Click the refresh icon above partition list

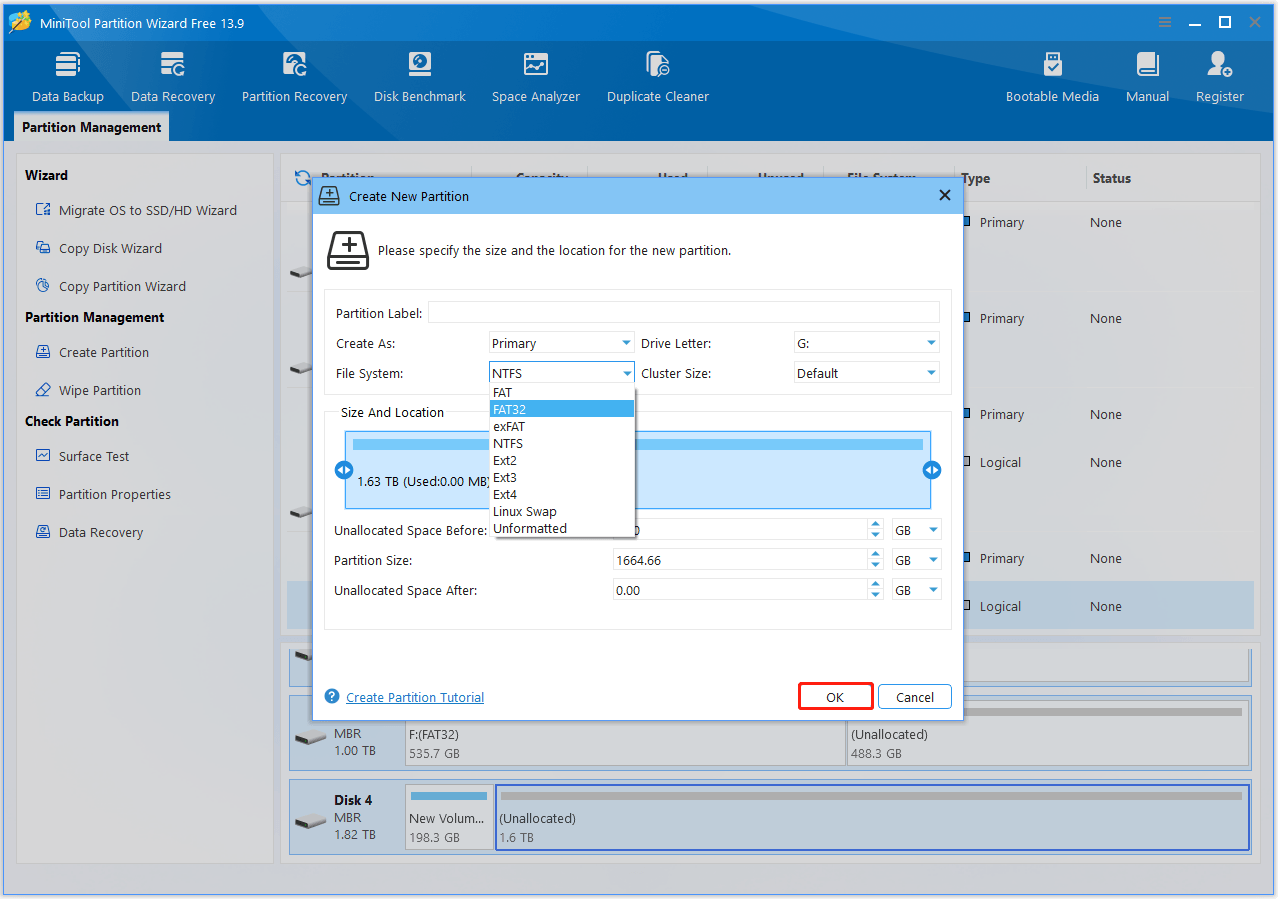[302, 178]
